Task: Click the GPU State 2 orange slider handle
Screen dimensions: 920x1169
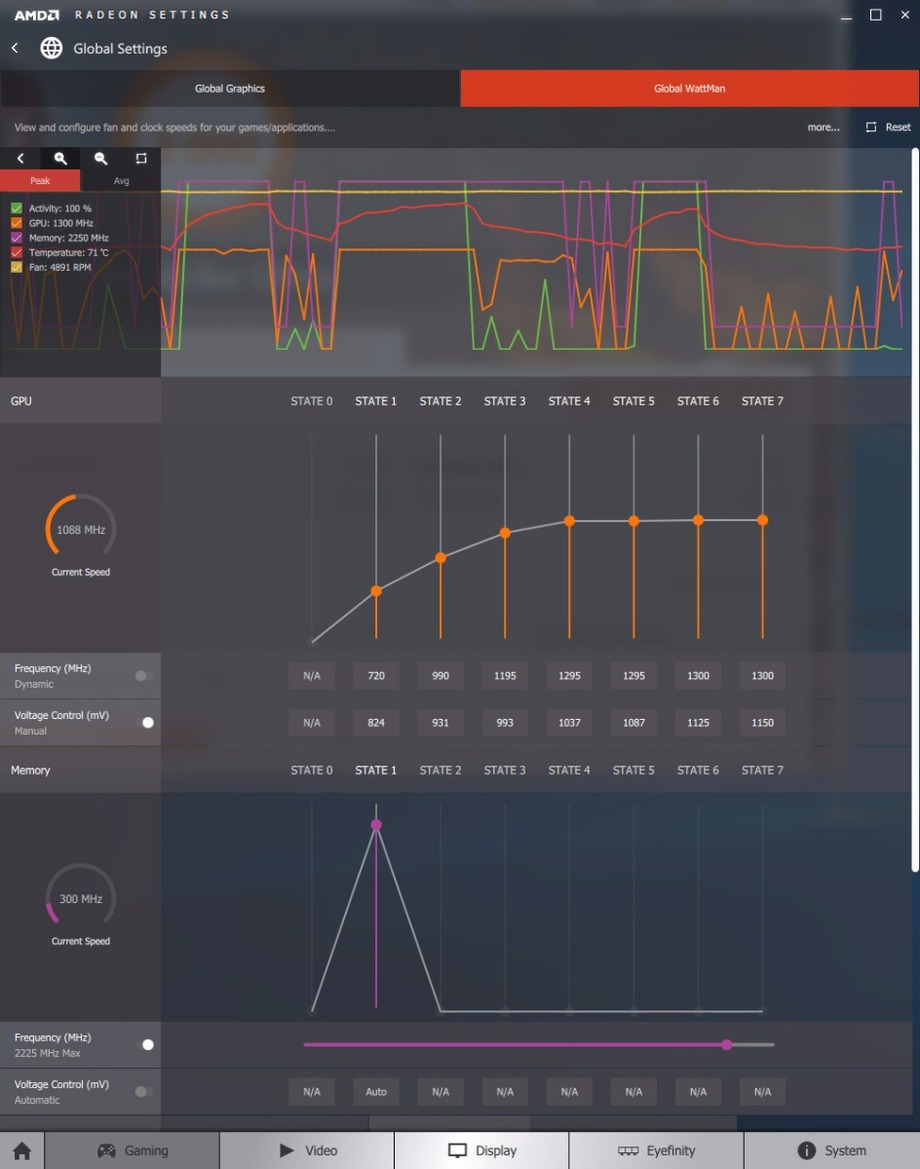Action: pyautogui.click(x=441, y=558)
